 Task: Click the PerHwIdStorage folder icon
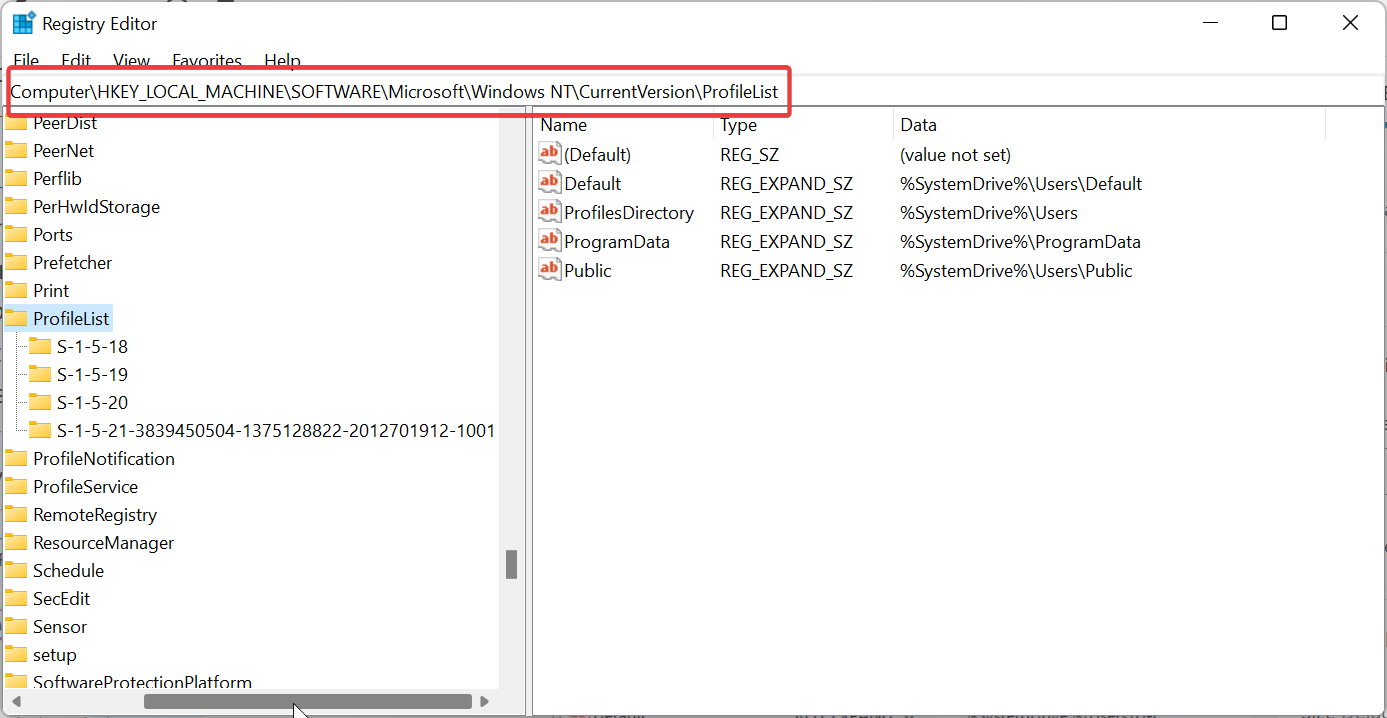[x=16, y=207]
